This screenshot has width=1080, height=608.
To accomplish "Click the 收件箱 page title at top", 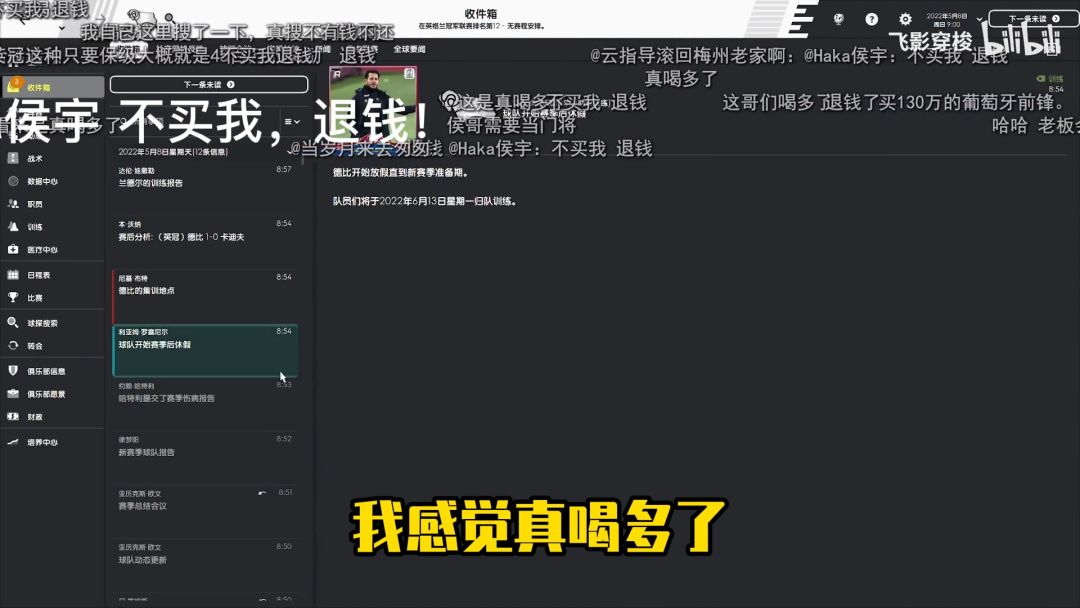I will (481, 13).
